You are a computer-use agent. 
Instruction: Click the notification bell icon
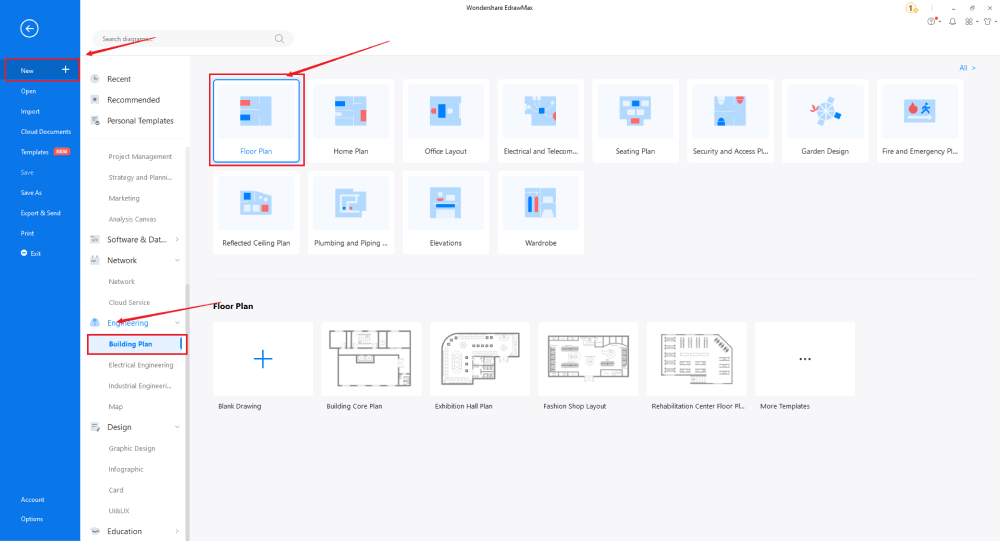(952, 22)
